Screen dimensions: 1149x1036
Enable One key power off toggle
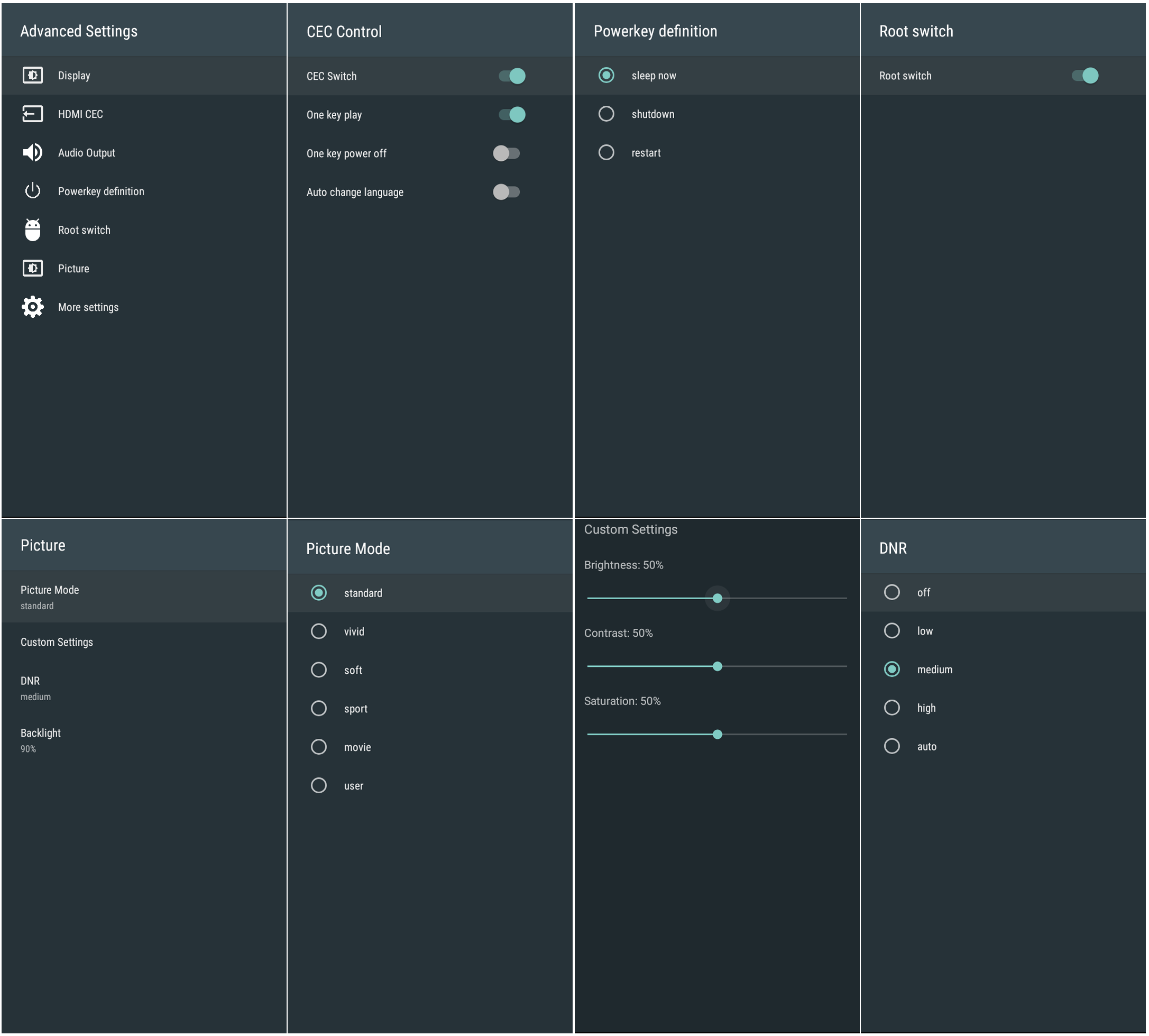click(506, 153)
